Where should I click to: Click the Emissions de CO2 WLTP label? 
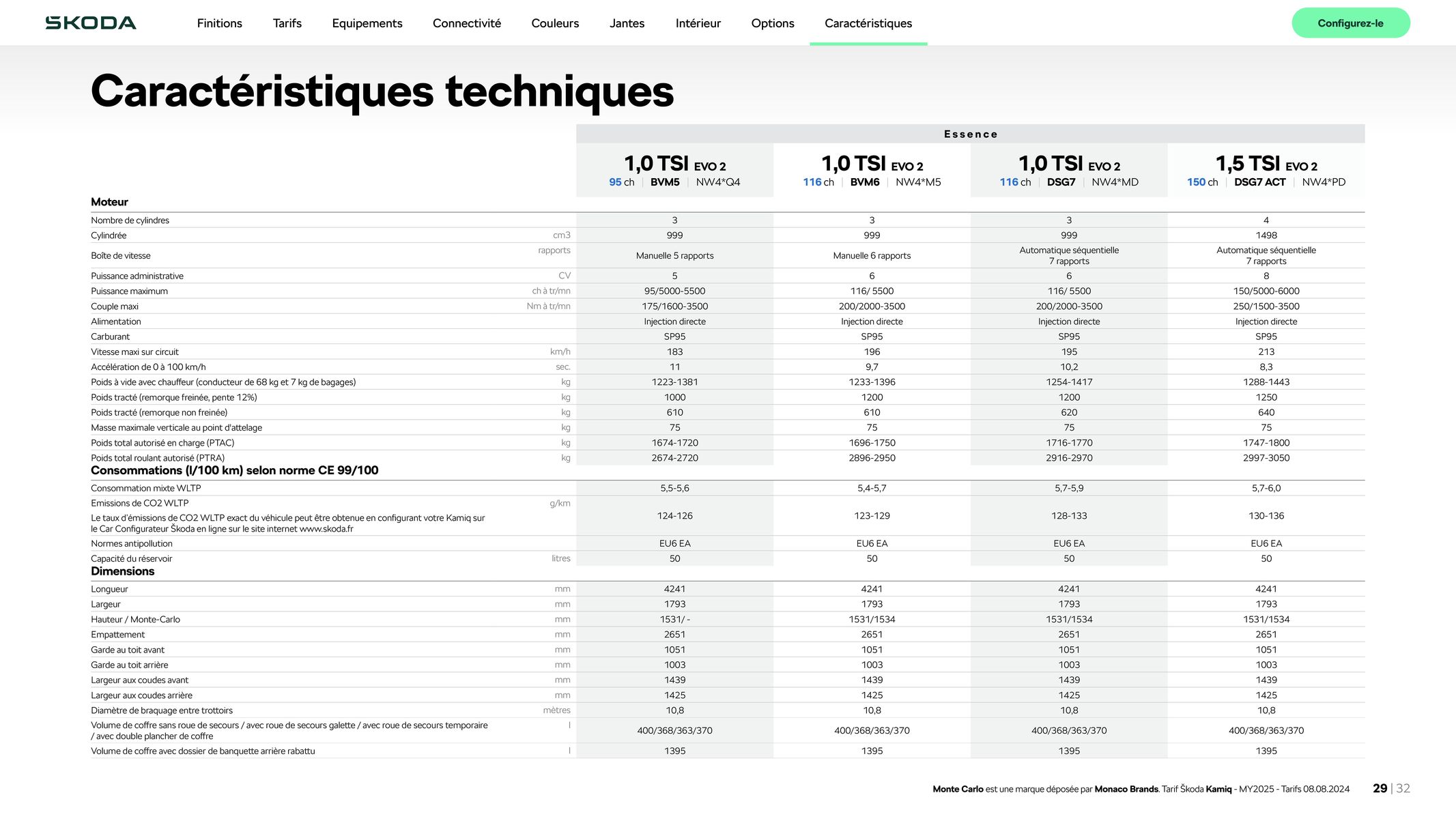pyautogui.click(x=140, y=504)
